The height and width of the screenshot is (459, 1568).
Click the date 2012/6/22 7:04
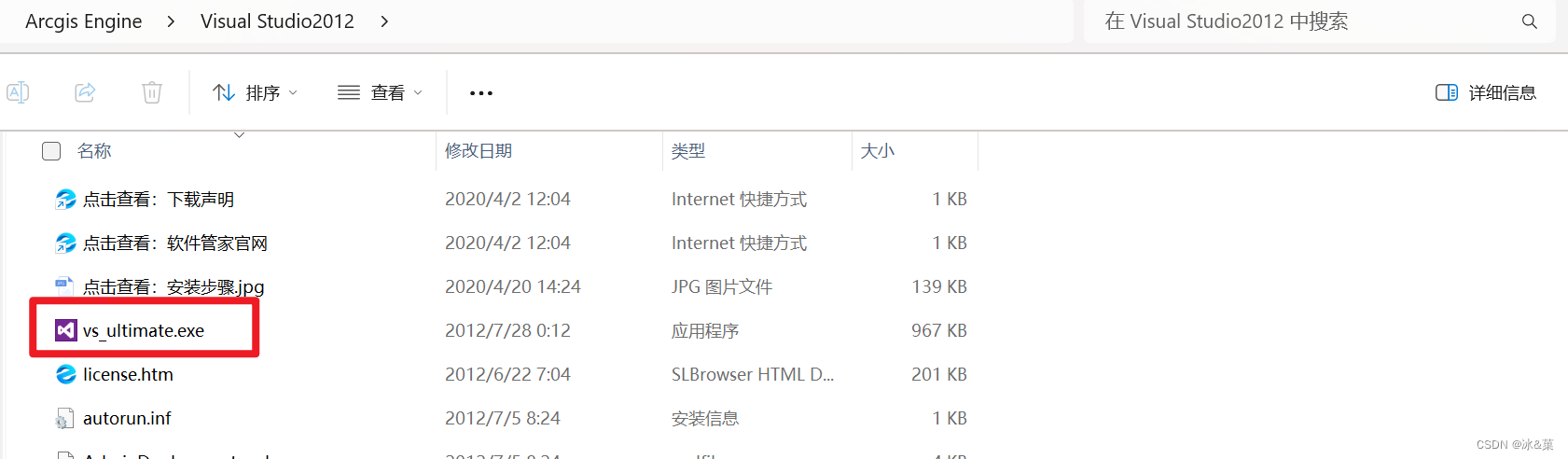tap(507, 374)
